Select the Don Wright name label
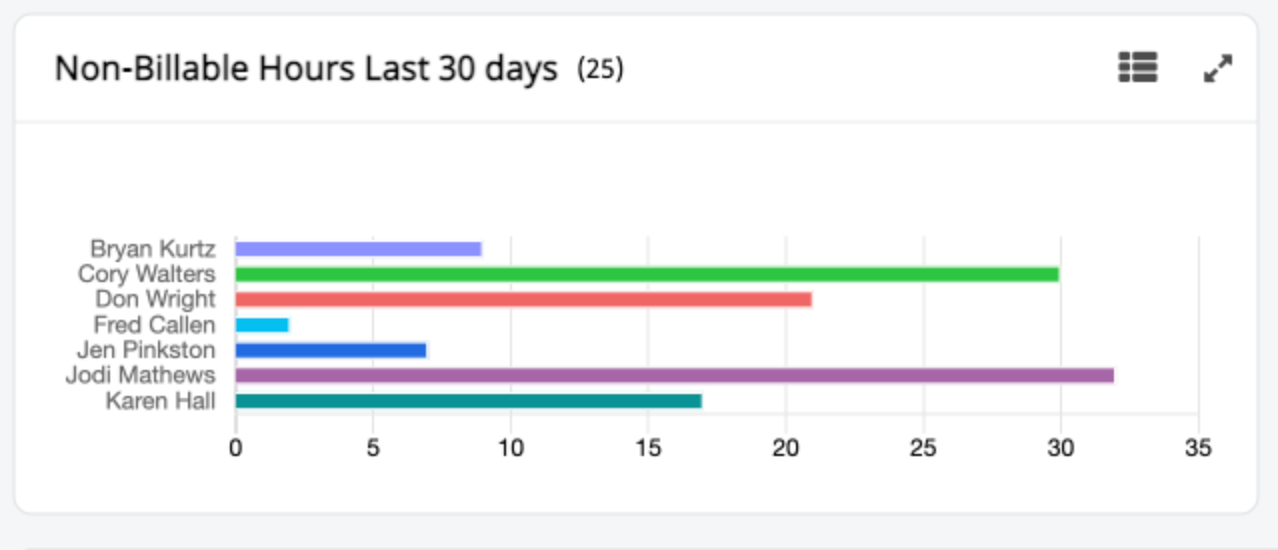The width and height of the screenshot is (1278, 550). click(x=155, y=299)
